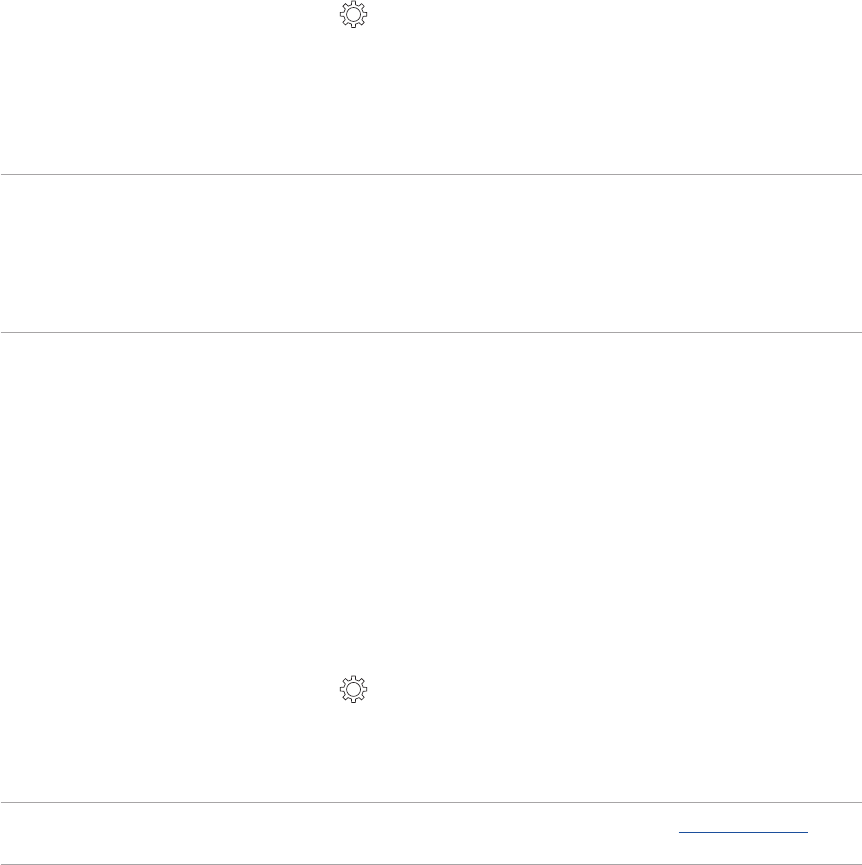The width and height of the screenshot is (862, 865).
Task: Follow the blue underlined hyperlink in the bottom row
Action: tap(743, 832)
